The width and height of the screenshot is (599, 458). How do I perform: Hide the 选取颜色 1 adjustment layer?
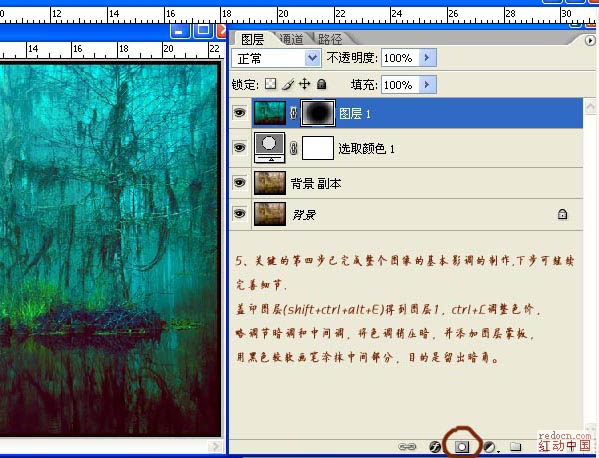pyautogui.click(x=240, y=147)
